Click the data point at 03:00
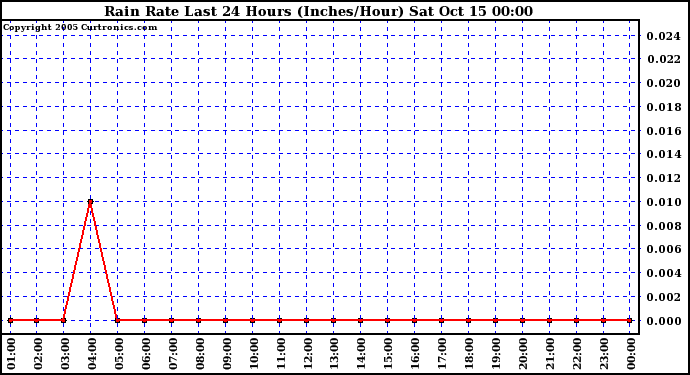The width and height of the screenshot is (690, 375). tap(63, 320)
